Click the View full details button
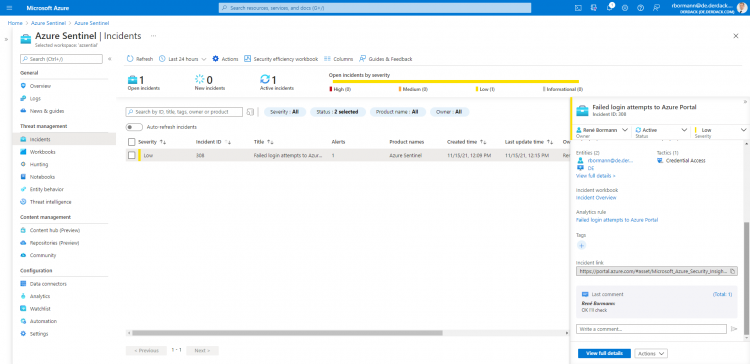Screen dimensions: 750x364 coord(604,353)
